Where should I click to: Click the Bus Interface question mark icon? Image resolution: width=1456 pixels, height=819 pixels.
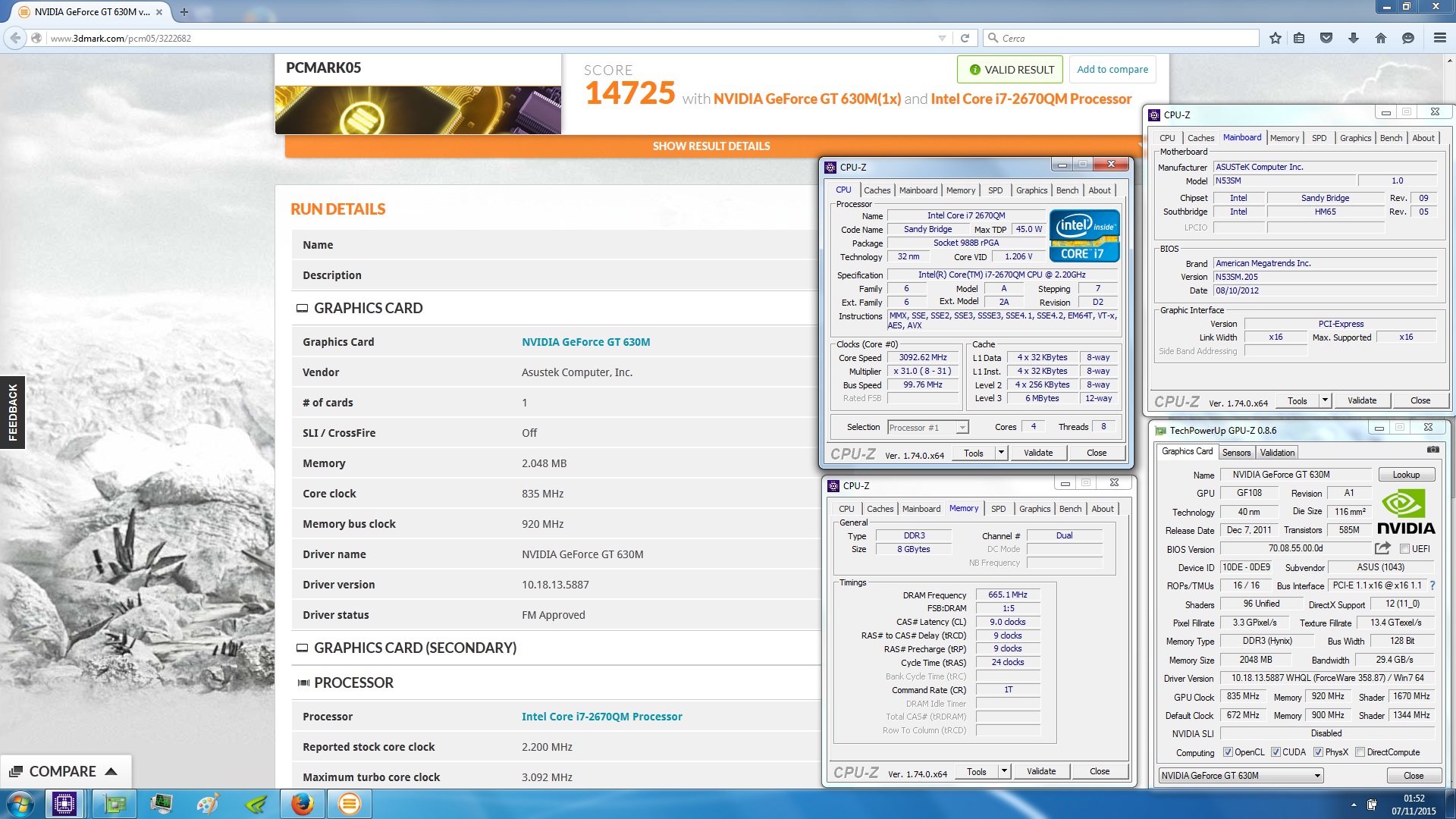pos(1432,585)
